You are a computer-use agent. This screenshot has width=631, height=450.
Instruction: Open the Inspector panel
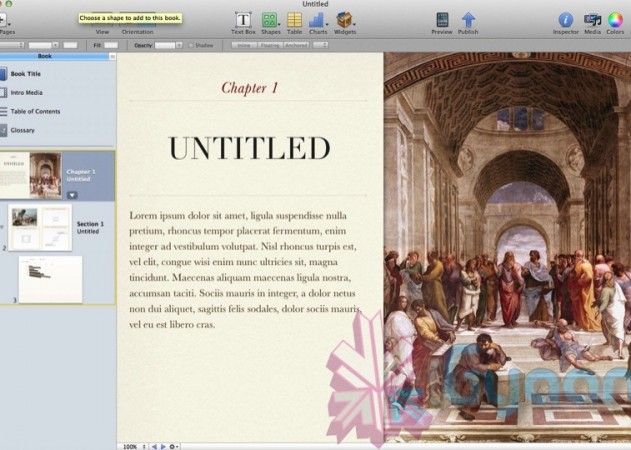[566, 19]
